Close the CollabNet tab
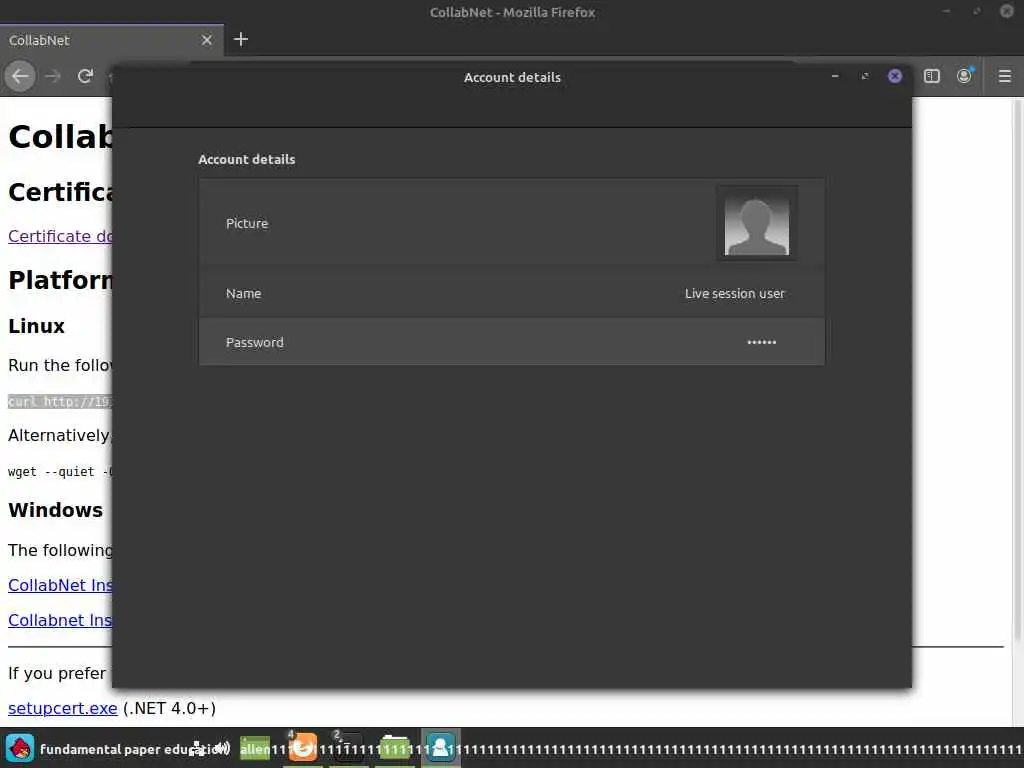Image resolution: width=1024 pixels, height=768 pixels. tap(206, 40)
